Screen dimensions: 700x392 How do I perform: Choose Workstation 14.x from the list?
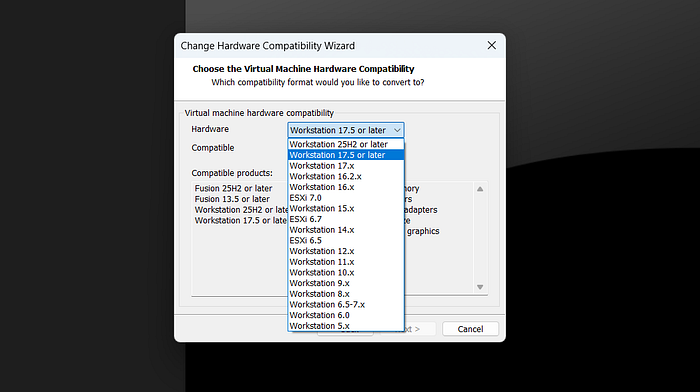(346, 230)
